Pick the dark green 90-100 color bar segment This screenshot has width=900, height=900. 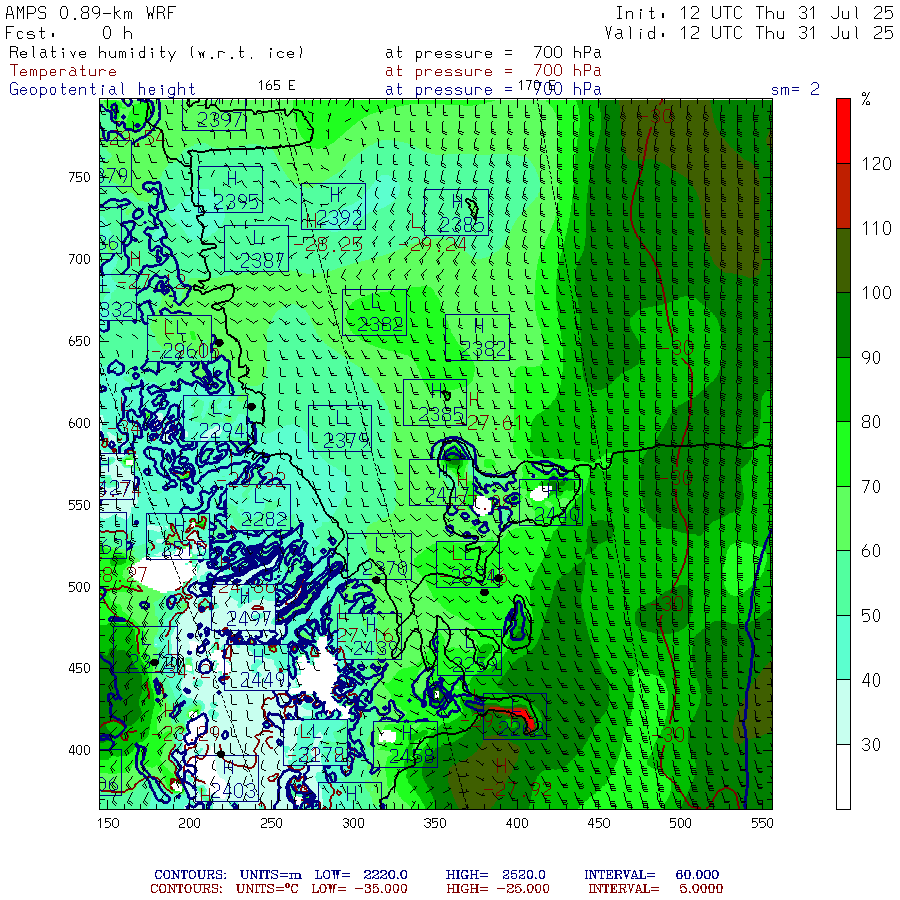(843, 325)
